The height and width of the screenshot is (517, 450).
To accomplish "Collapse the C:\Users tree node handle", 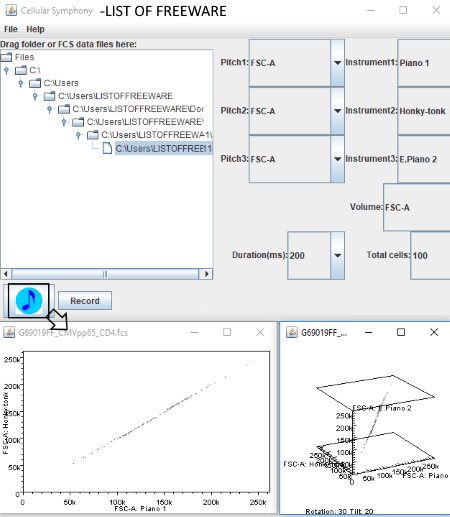I will [x=21, y=83].
